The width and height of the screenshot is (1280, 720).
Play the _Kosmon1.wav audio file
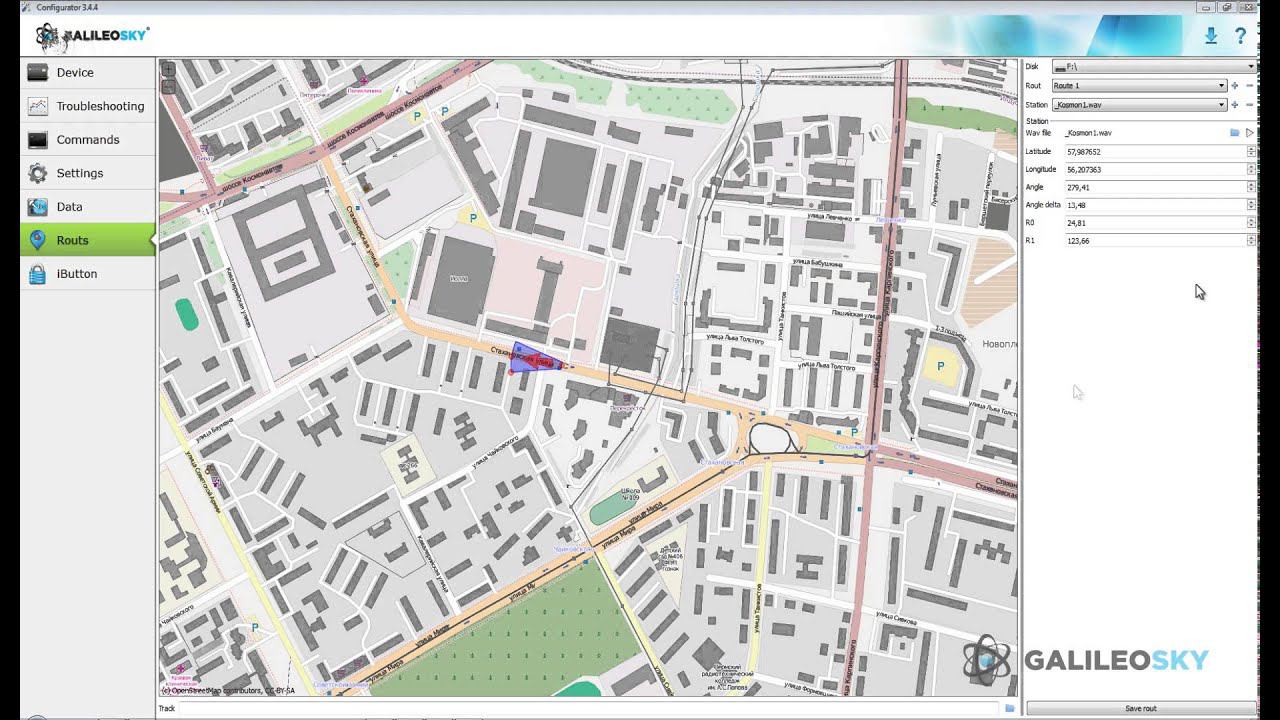tap(1249, 133)
